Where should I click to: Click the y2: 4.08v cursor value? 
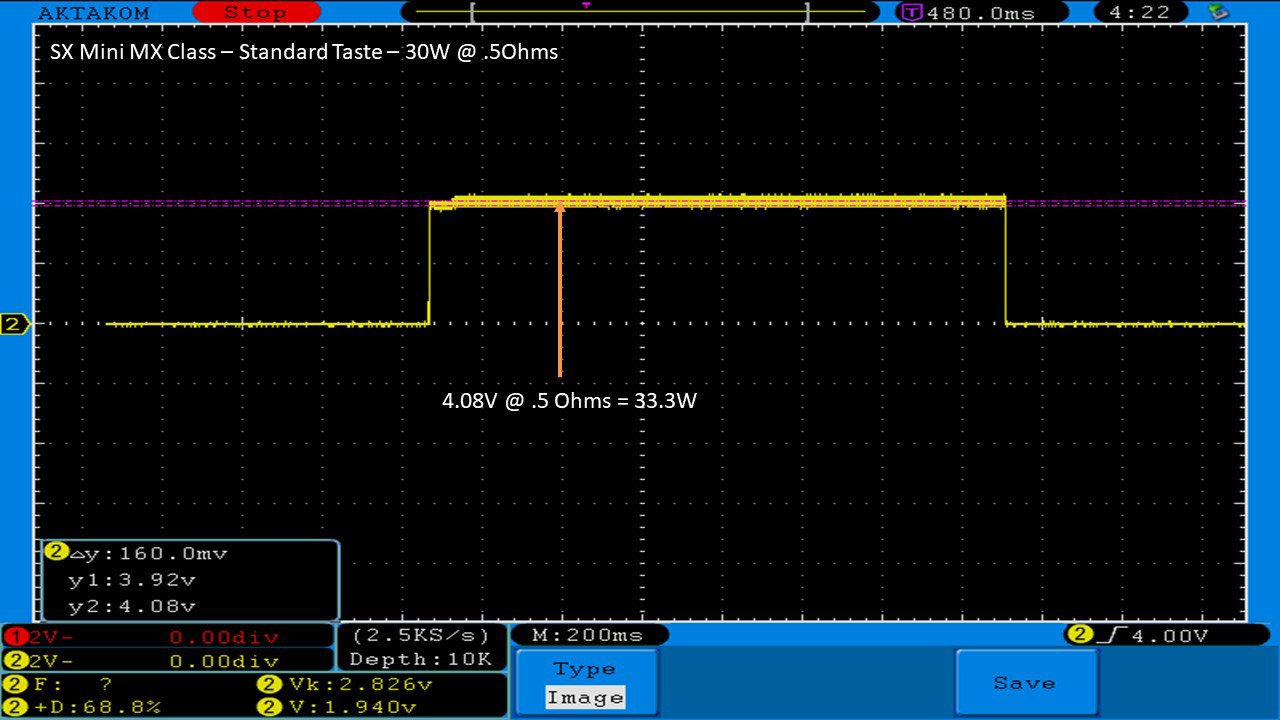click(x=132, y=606)
